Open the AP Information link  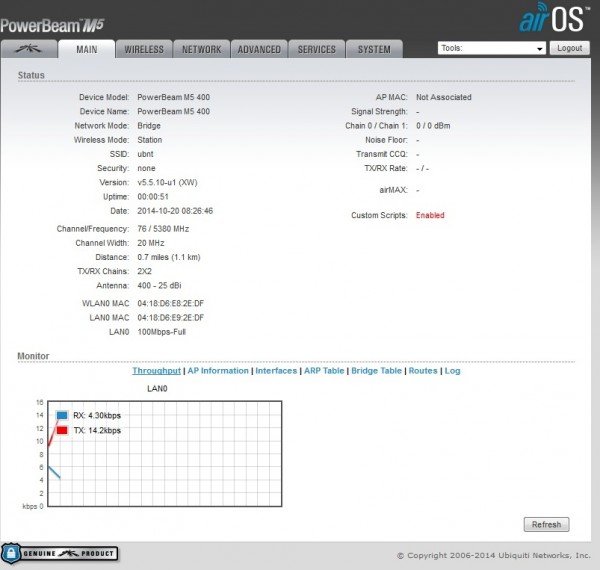pyautogui.click(x=218, y=371)
